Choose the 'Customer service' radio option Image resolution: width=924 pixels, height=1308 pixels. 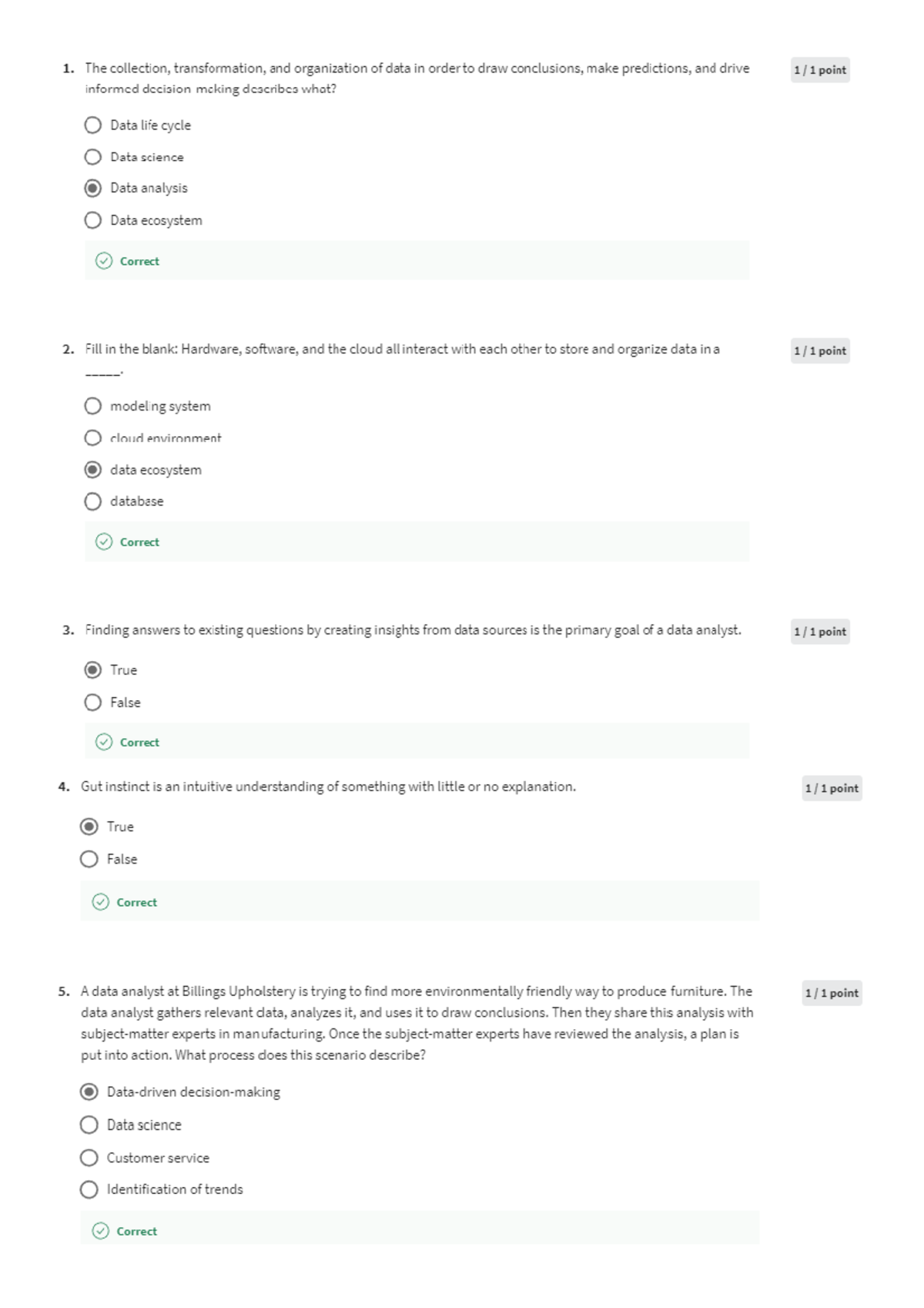89,1158
